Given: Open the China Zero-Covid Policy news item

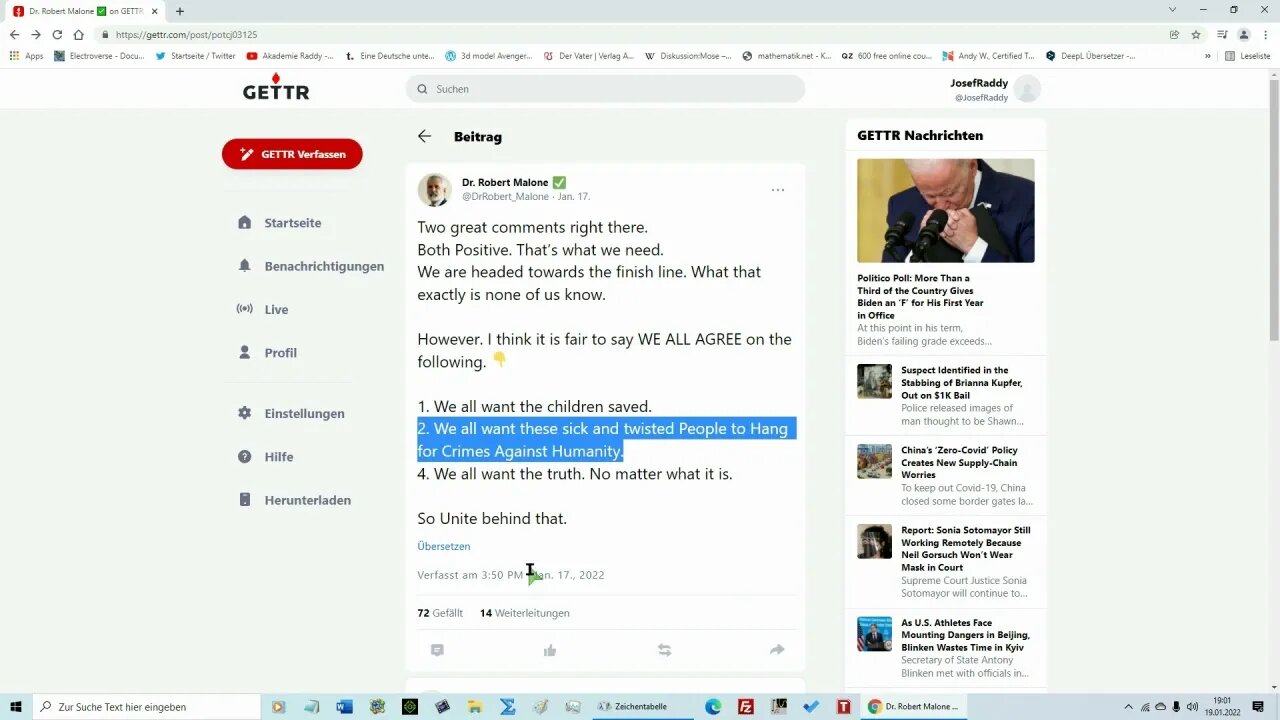Looking at the screenshot, I should click(960, 463).
